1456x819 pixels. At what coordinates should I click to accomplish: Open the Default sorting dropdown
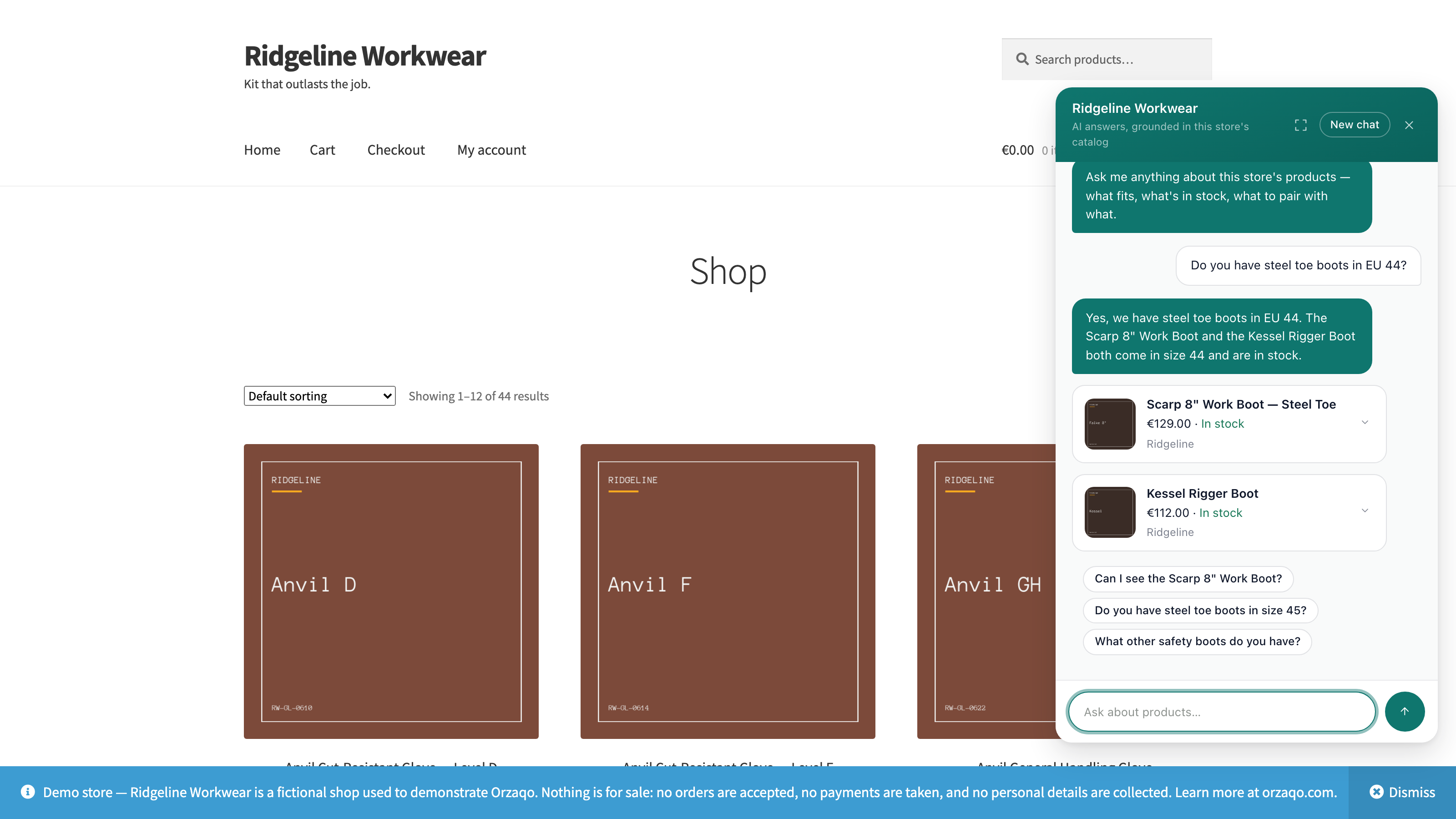pyautogui.click(x=319, y=396)
